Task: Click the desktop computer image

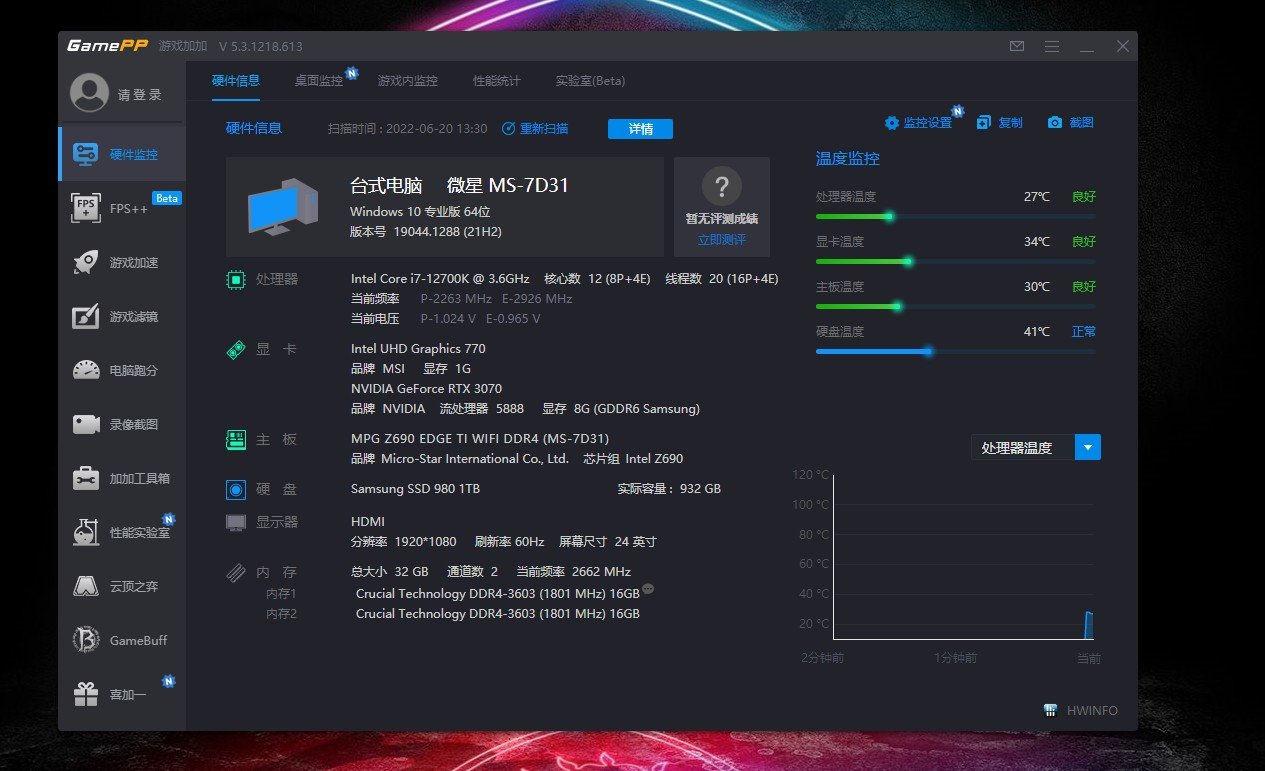Action: point(283,207)
